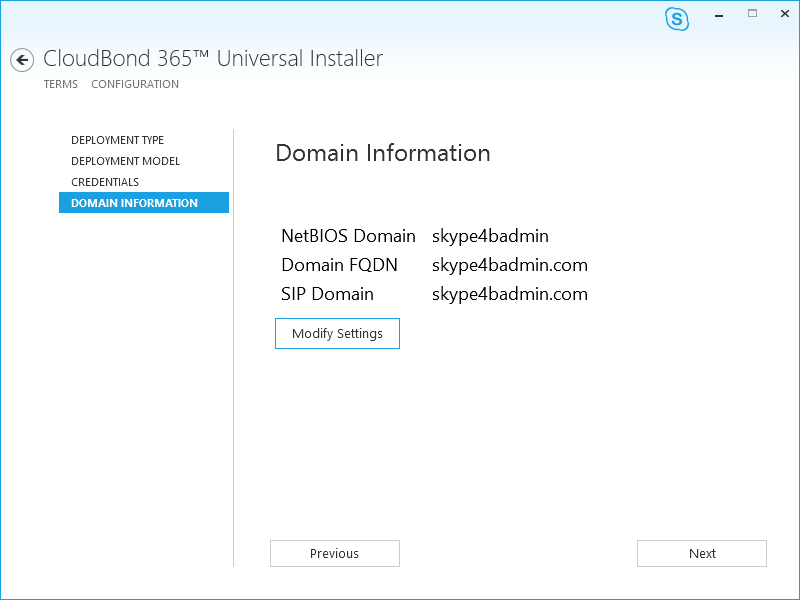Click the Domain FQDN value skype4badmin.com
The height and width of the screenshot is (600, 800).
(510, 265)
